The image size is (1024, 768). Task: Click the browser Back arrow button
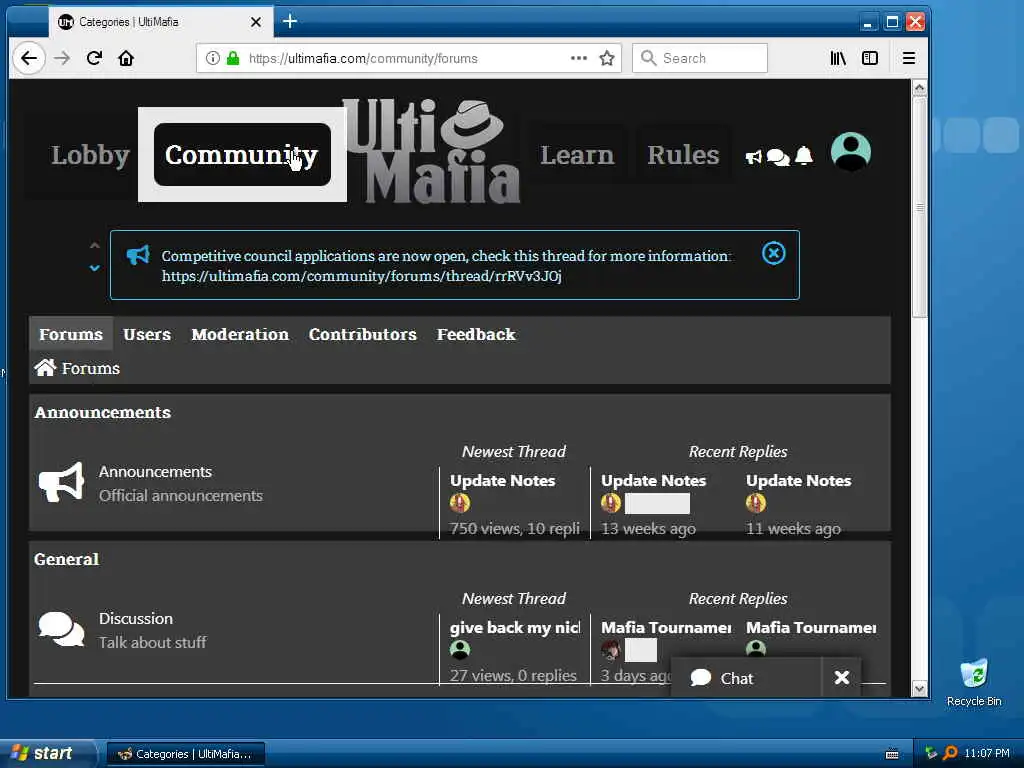point(29,58)
